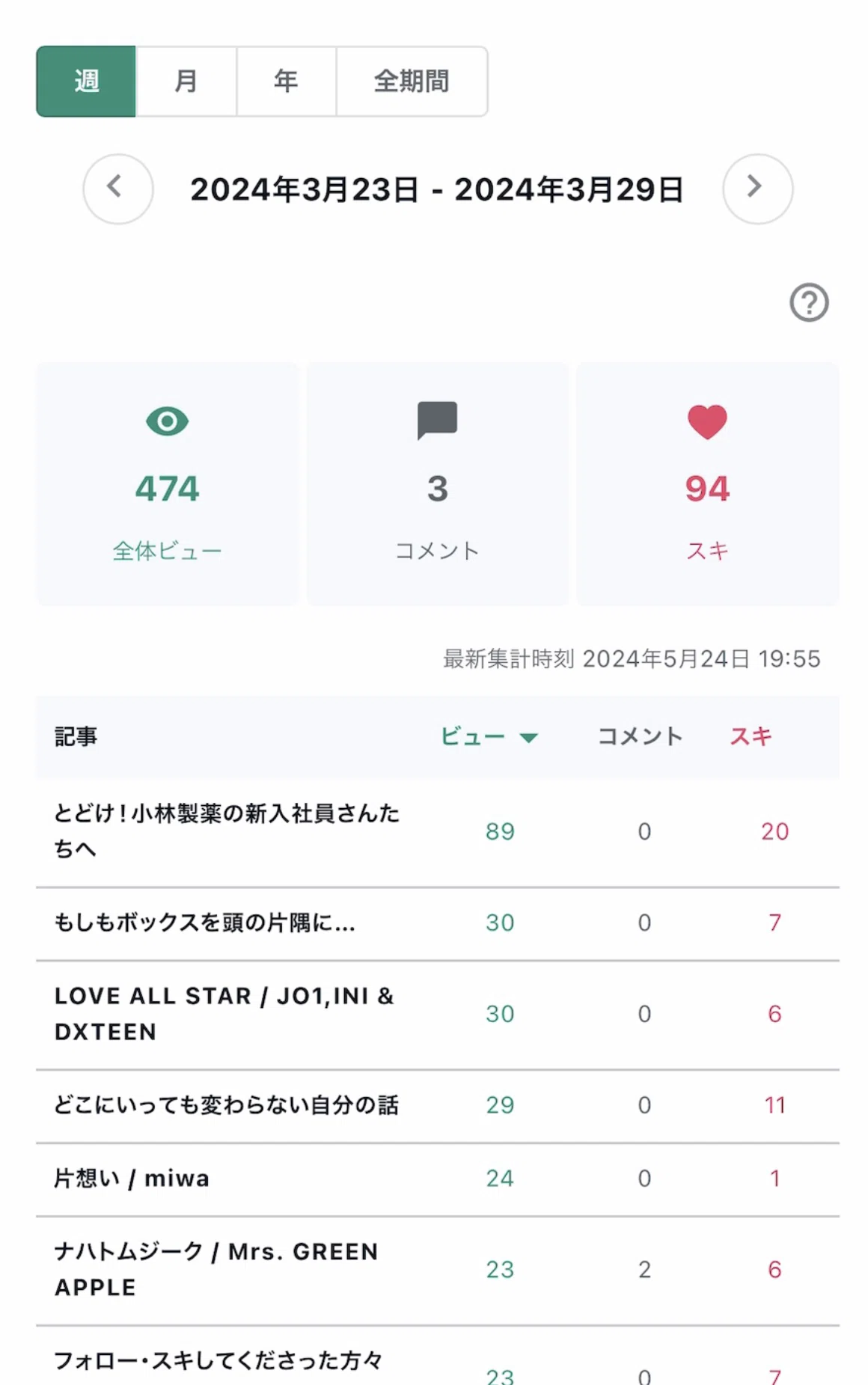Open the help question mark icon

(809, 303)
